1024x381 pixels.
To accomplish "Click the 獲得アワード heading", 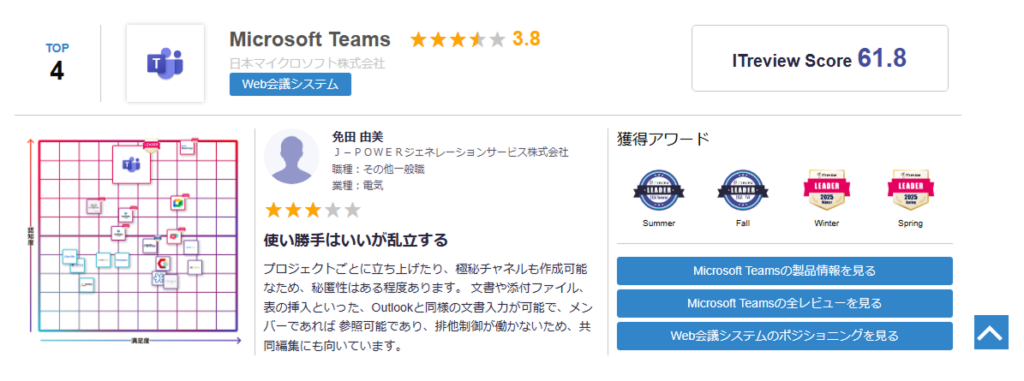I will coord(663,139).
